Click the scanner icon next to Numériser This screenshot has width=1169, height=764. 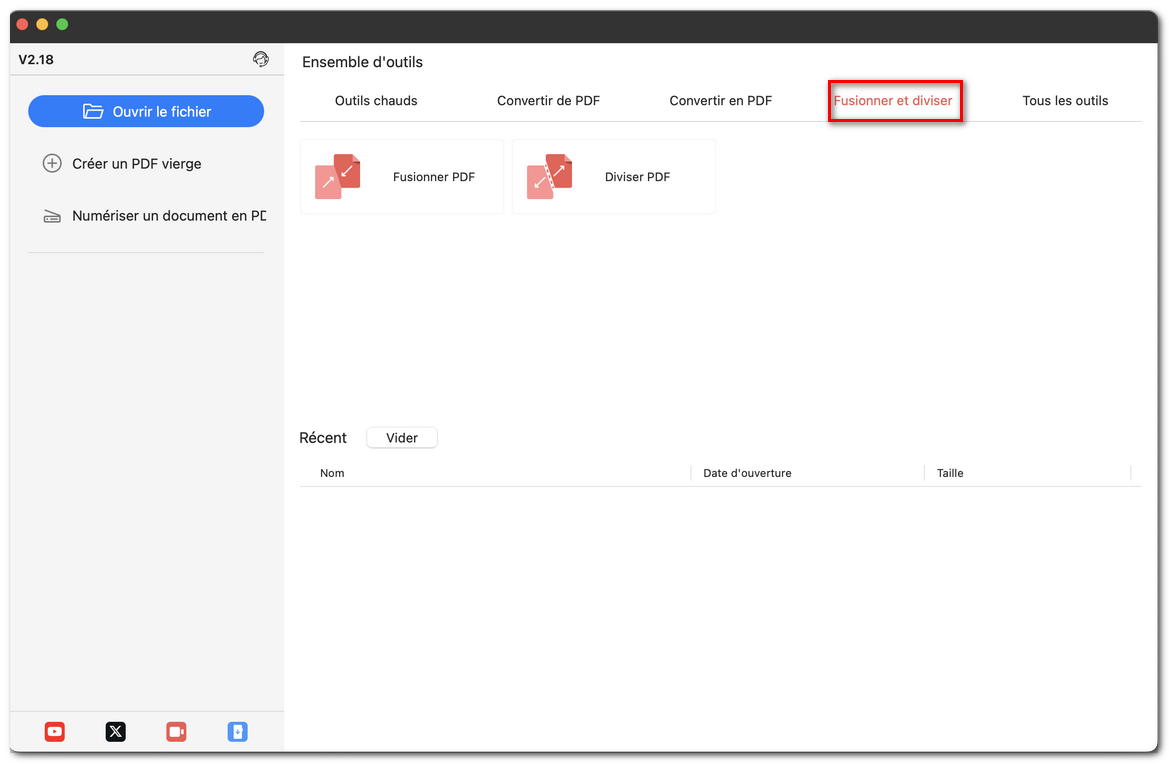pos(52,215)
